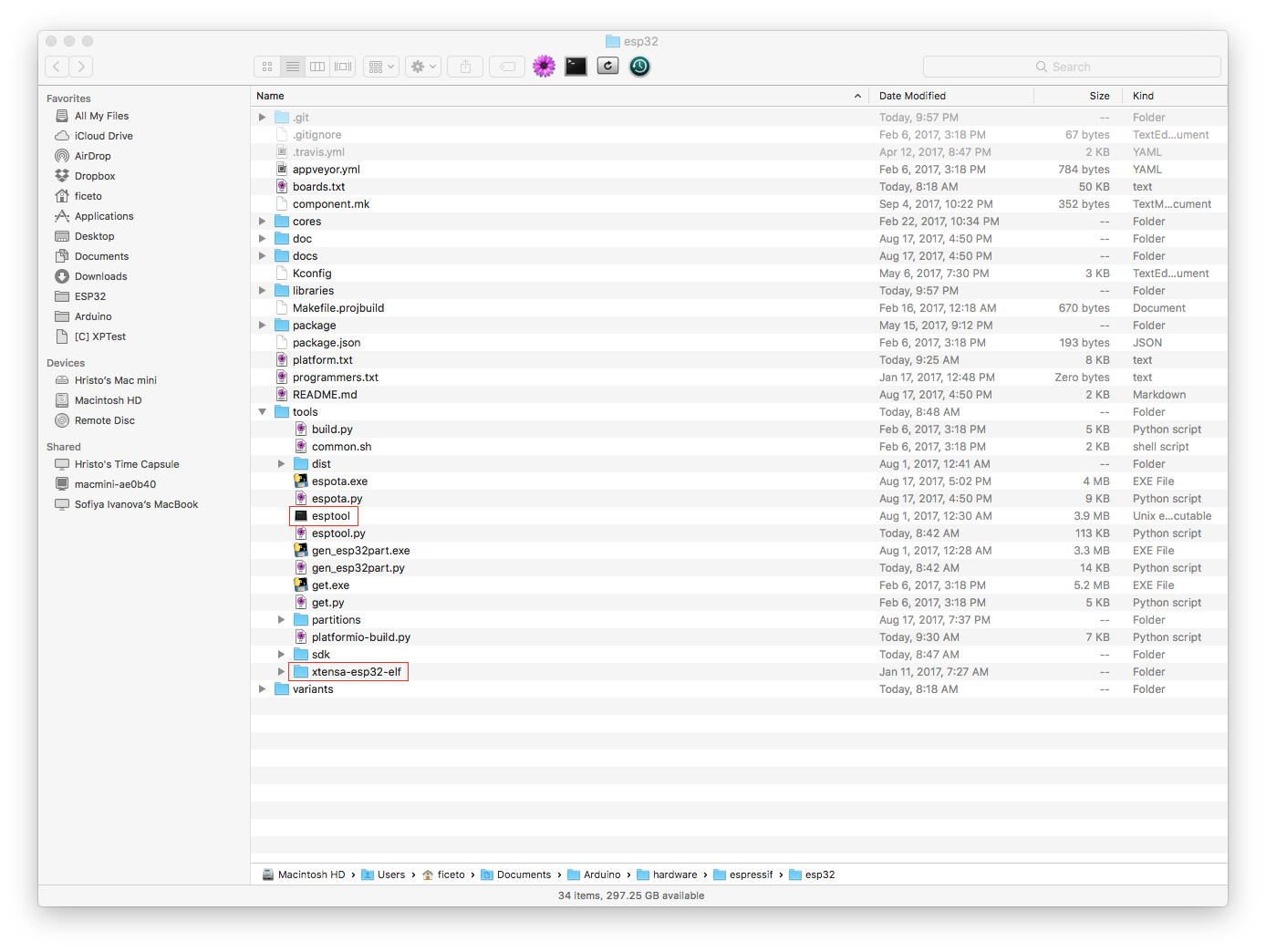Expand the cores folder disclosure triangle
This screenshot has width=1266, height=952.
coord(262,221)
